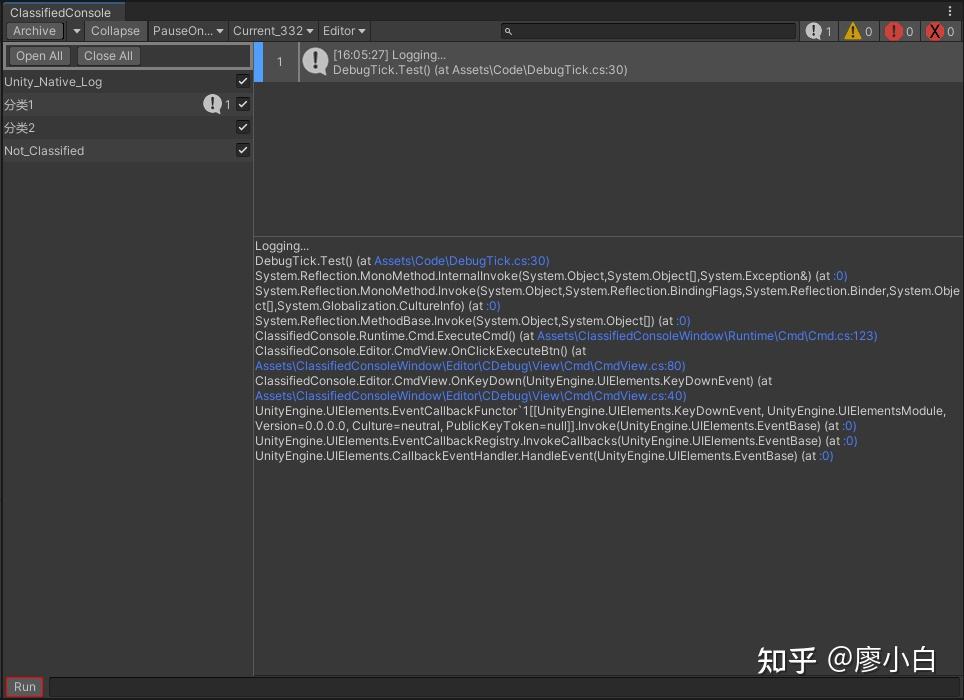964x700 pixels.
Task: Click the Archive button
Action: [34, 31]
